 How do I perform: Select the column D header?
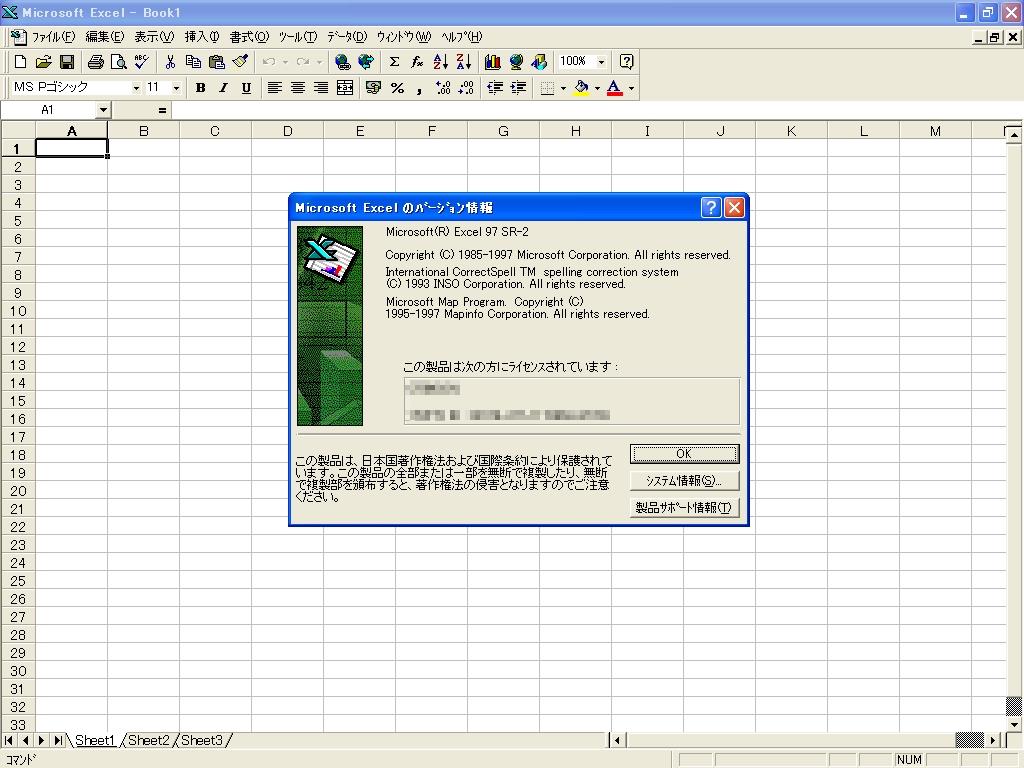(287, 131)
